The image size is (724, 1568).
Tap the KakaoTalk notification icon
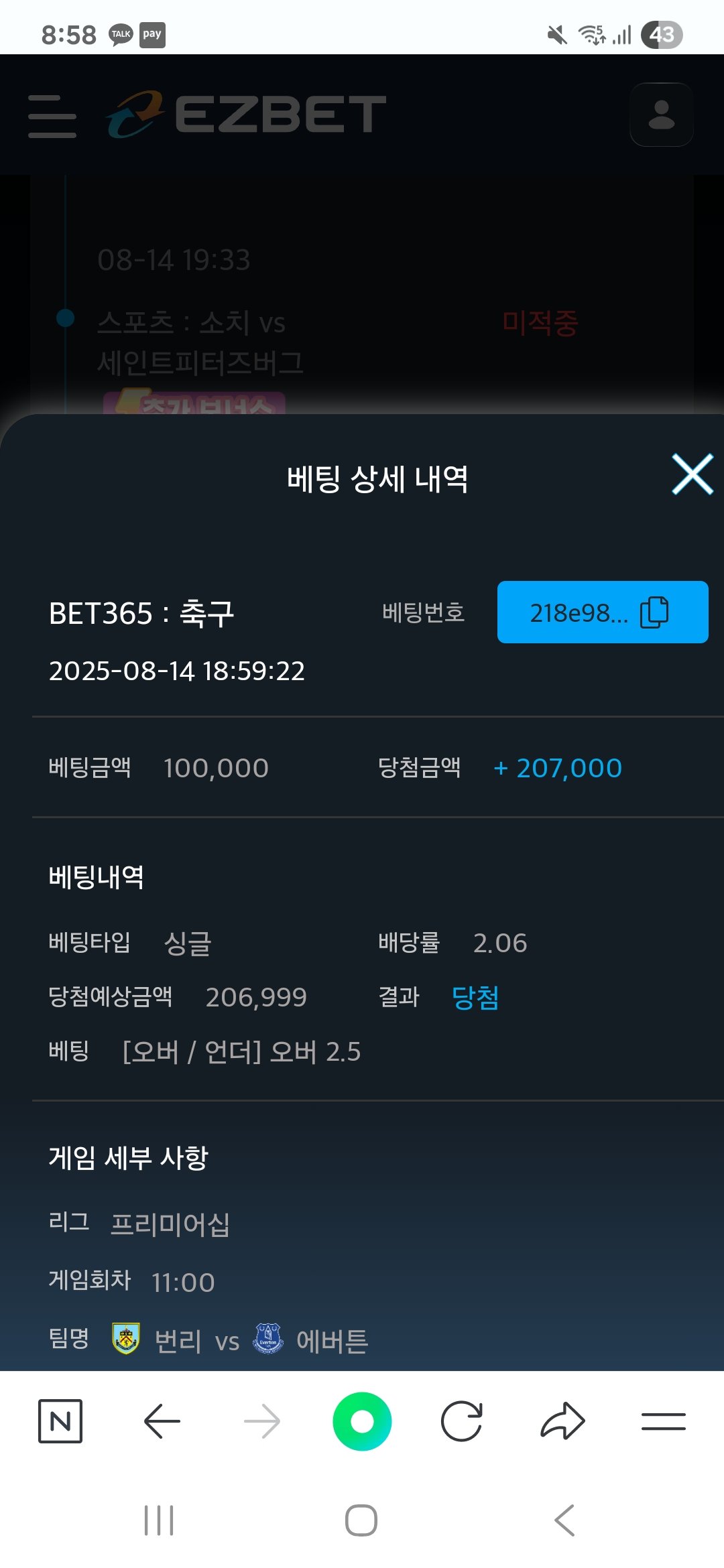point(121,35)
